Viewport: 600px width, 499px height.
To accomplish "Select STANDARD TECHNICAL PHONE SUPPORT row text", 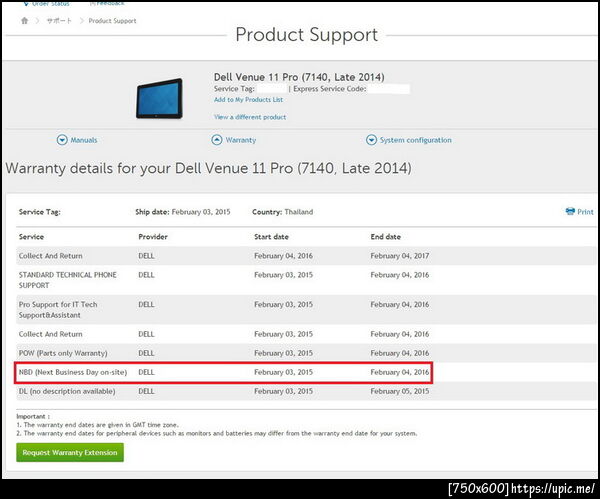I will 68,280.
